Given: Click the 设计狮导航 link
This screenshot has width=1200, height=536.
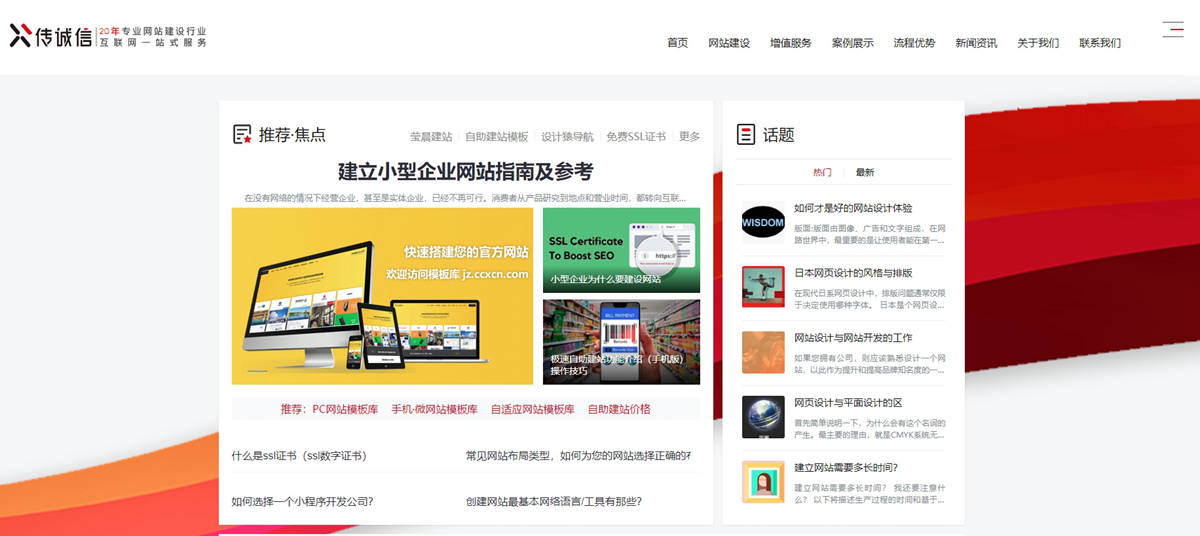Looking at the screenshot, I should [x=567, y=137].
